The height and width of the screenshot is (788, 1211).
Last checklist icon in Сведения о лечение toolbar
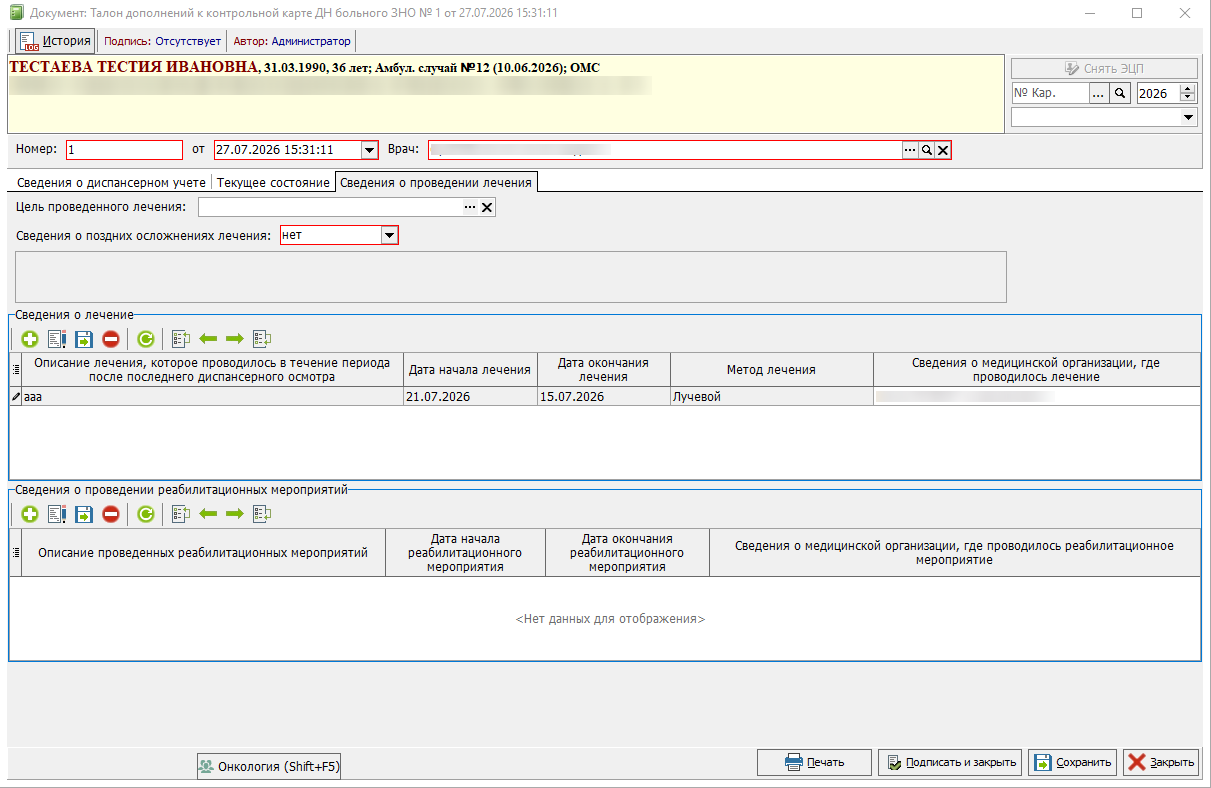(262, 339)
